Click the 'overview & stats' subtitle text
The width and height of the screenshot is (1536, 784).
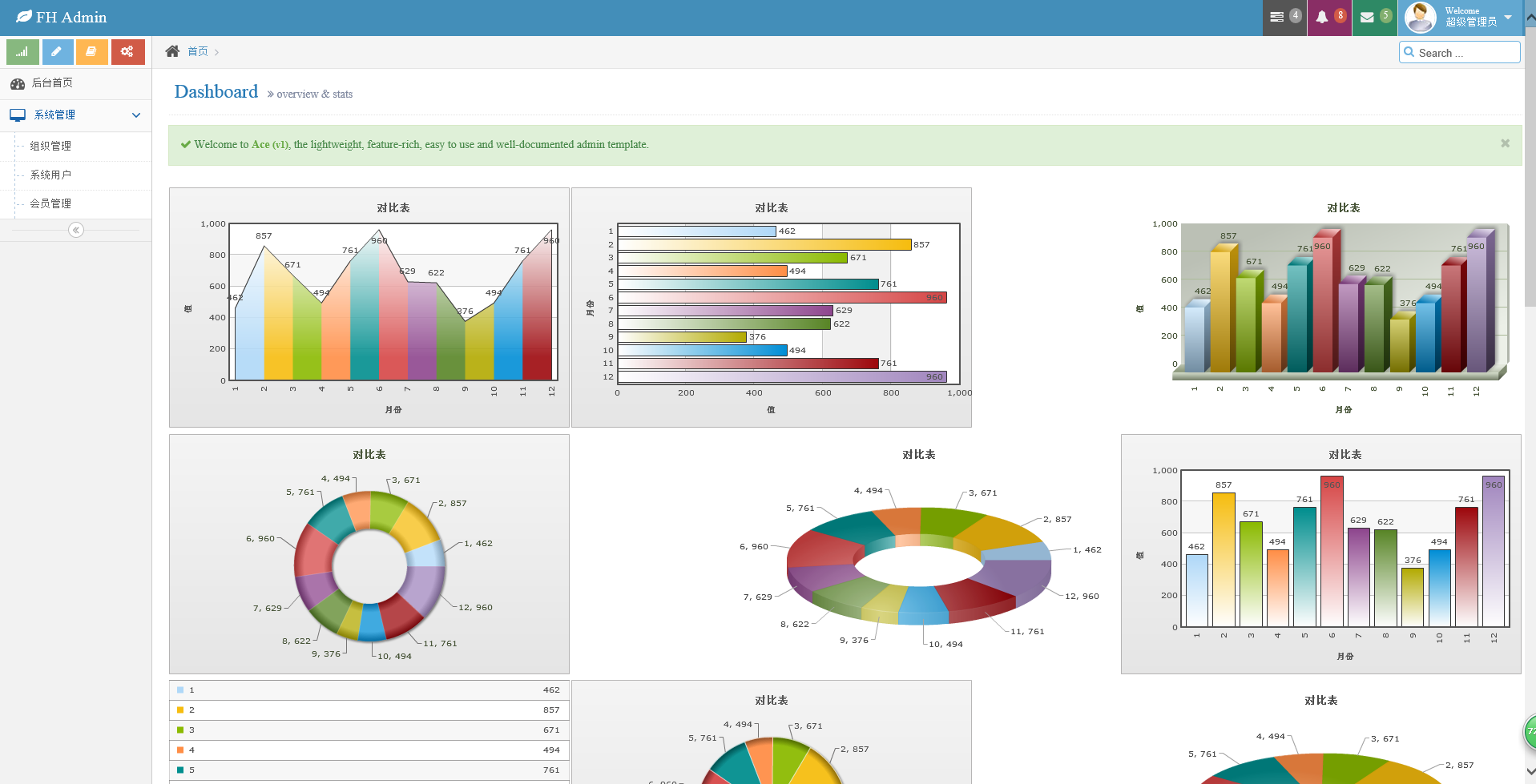(315, 94)
